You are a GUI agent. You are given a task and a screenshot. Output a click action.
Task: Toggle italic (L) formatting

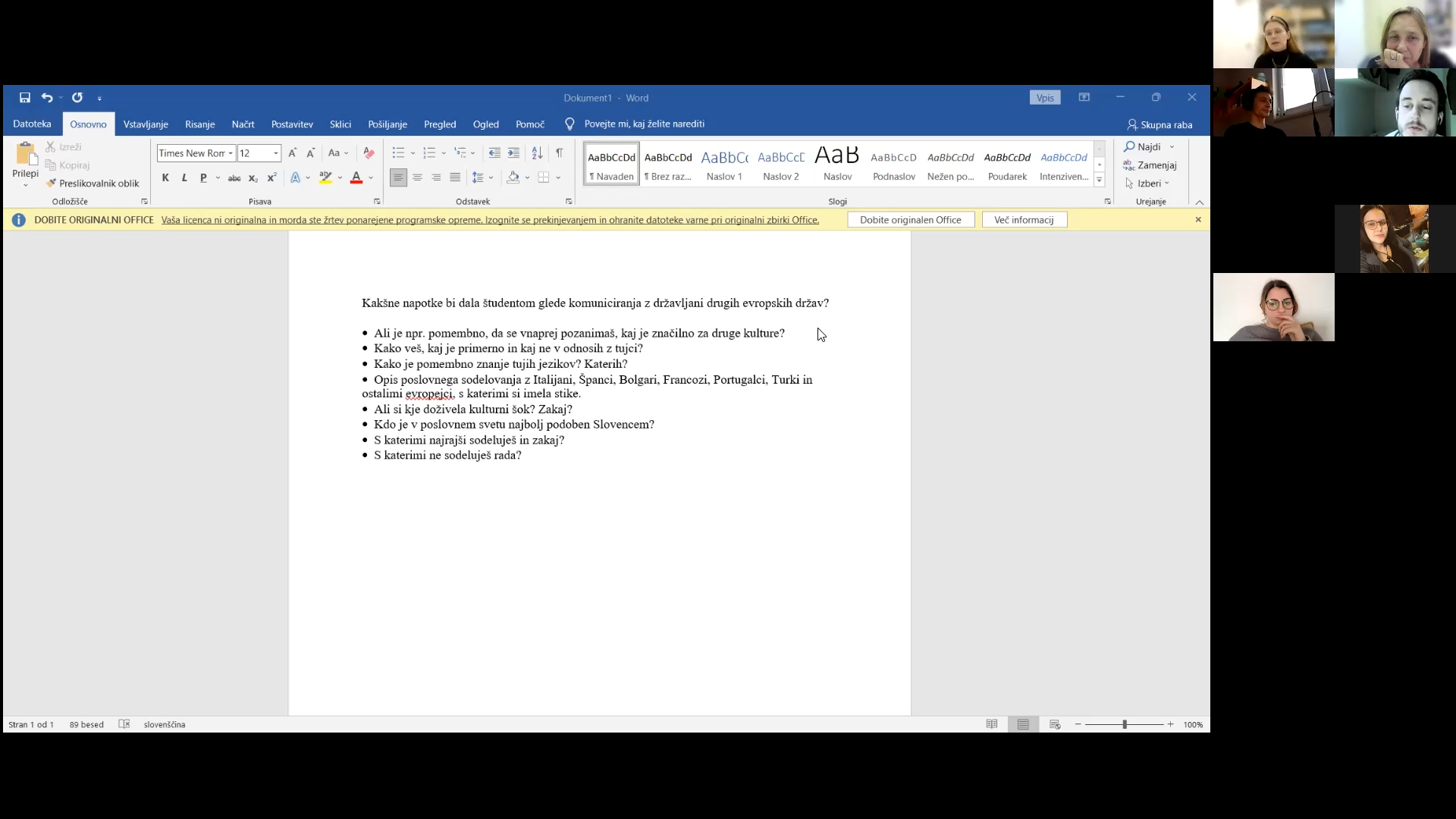click(x=184, y=177)
